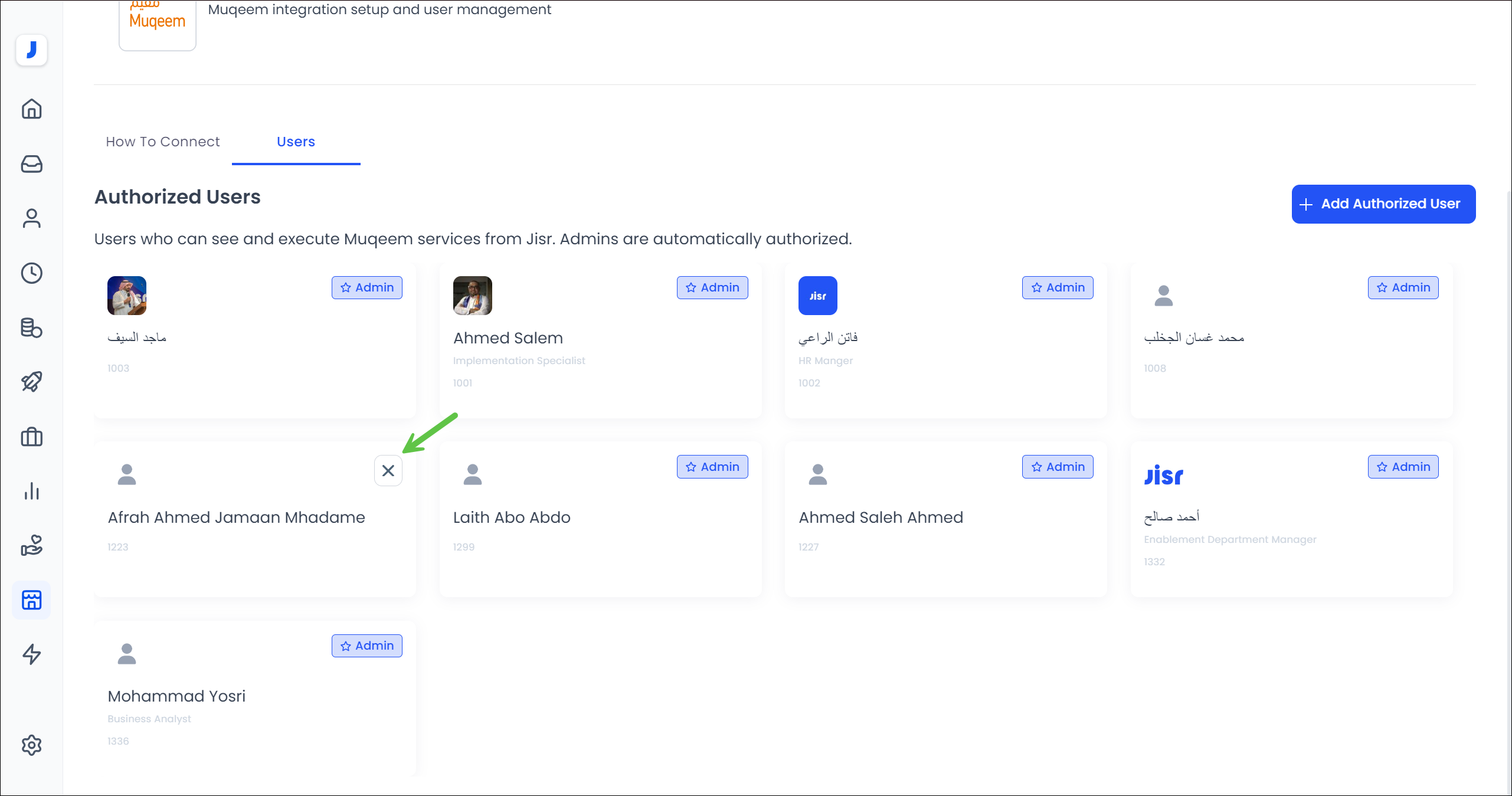This screenshot has height=796, width=1512.
Task: Open the employee person icon in sidebar
Action: 31,218
